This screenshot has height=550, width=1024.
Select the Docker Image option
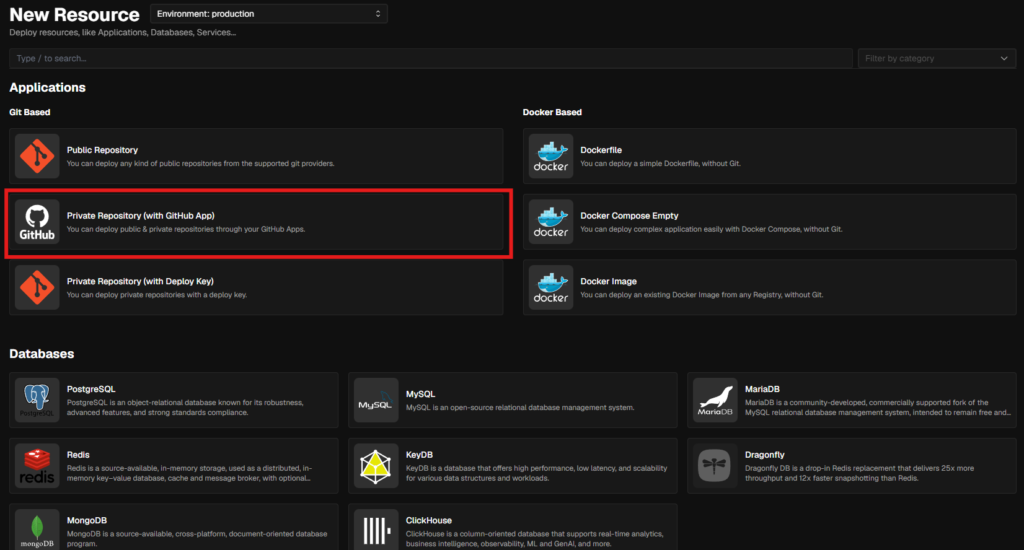769,287
